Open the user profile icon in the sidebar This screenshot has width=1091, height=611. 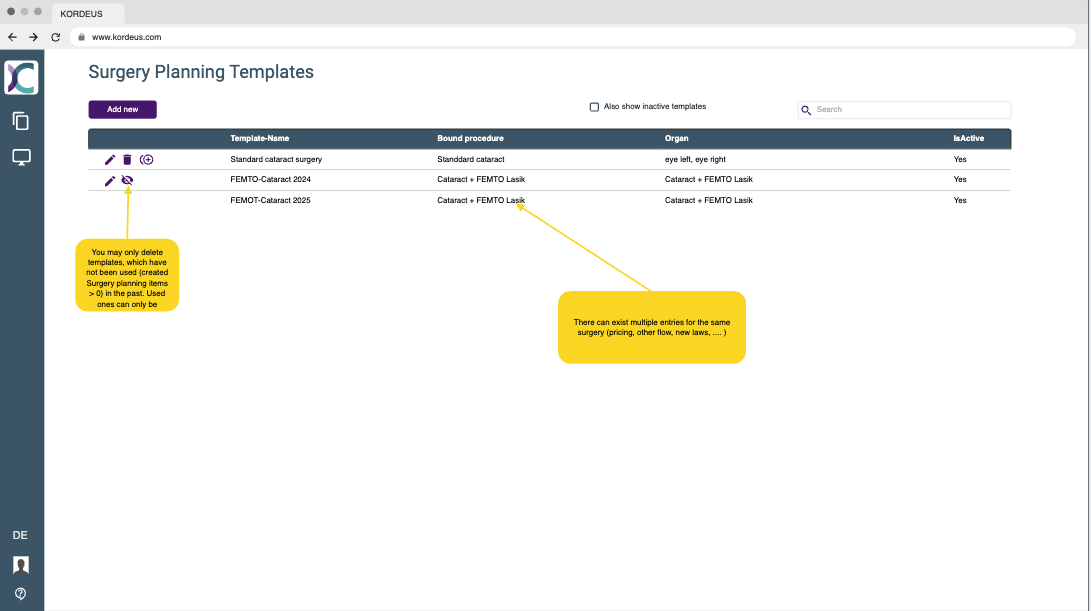(x=21, y=565)
